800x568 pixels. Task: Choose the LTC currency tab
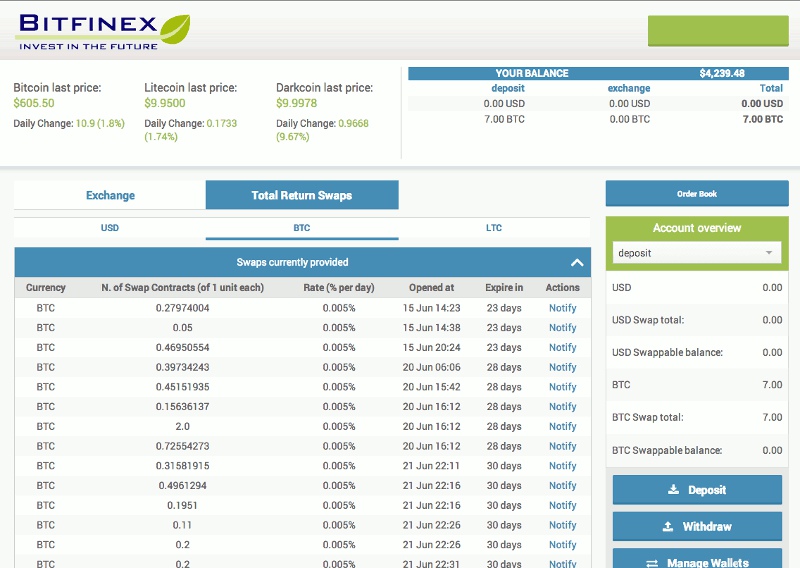pos(494,228)
